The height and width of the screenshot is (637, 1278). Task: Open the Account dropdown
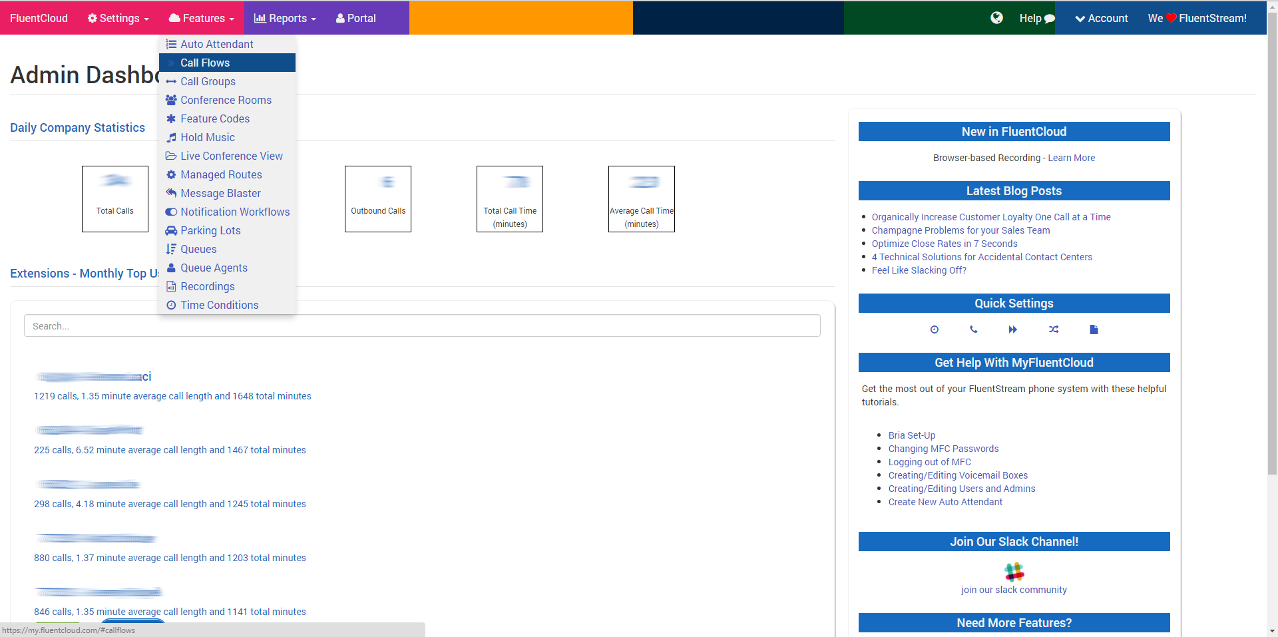[1101, 18]
